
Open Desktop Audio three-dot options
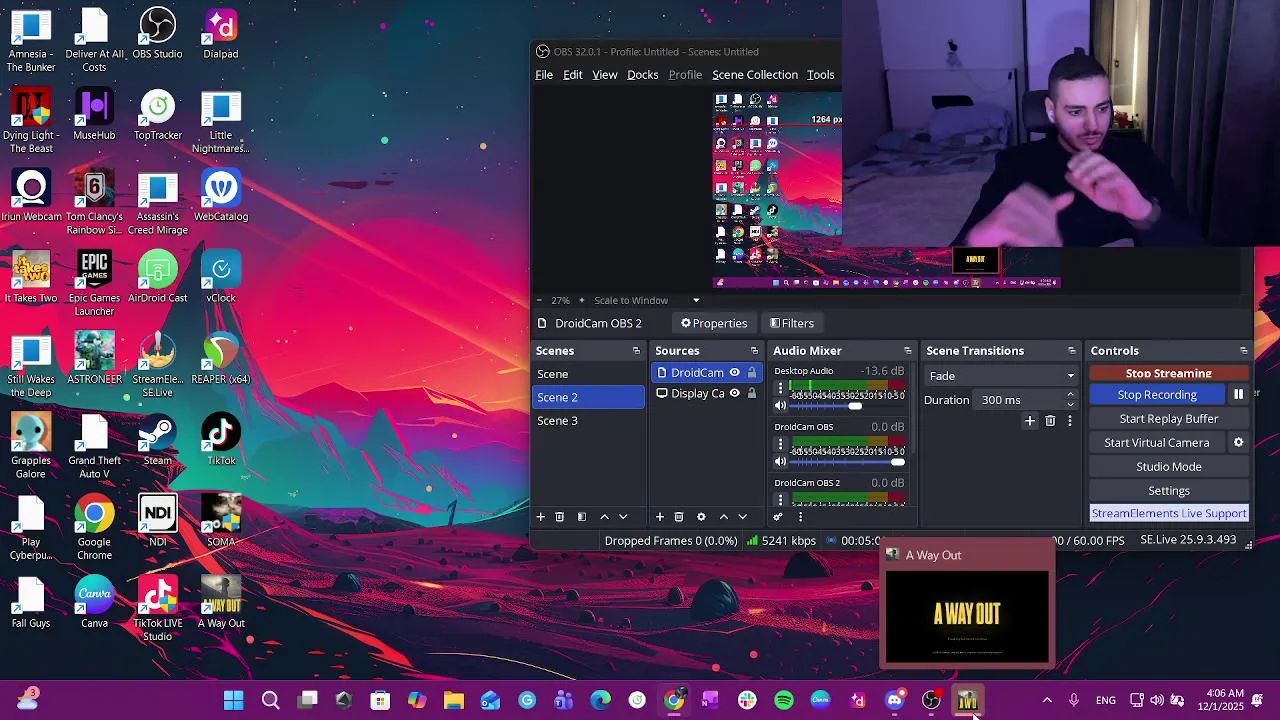coord(781,388)
